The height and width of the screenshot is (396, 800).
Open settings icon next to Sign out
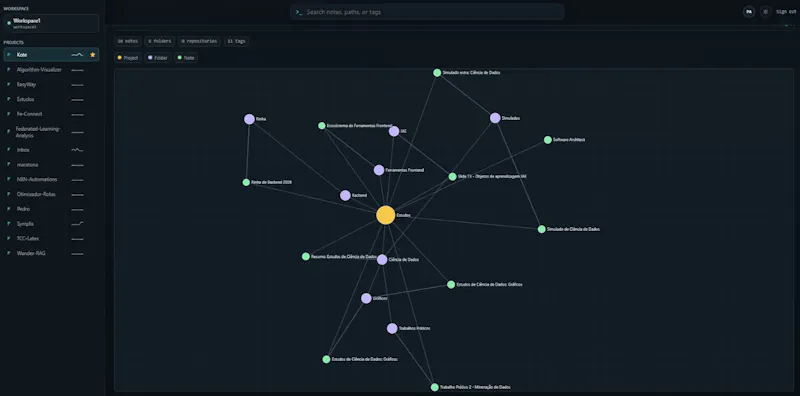[765, 12]
